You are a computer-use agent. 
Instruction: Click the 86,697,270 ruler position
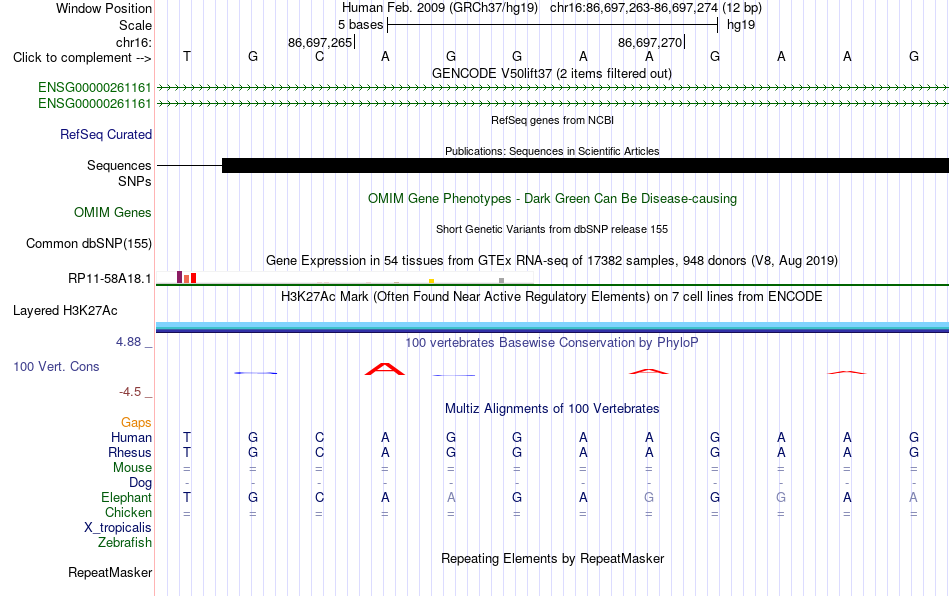[650, 42]
